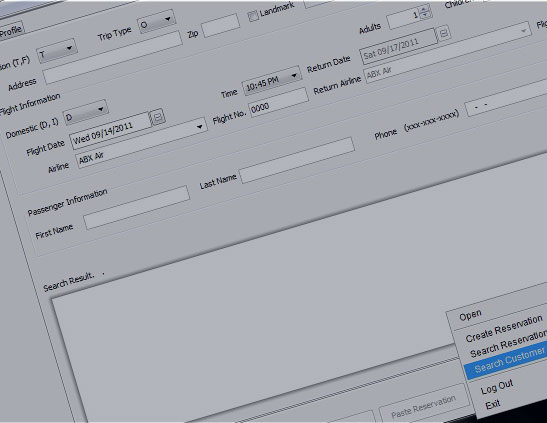
Task: Open the Airline combo box showing ABX Air
Action: [141, 142]
